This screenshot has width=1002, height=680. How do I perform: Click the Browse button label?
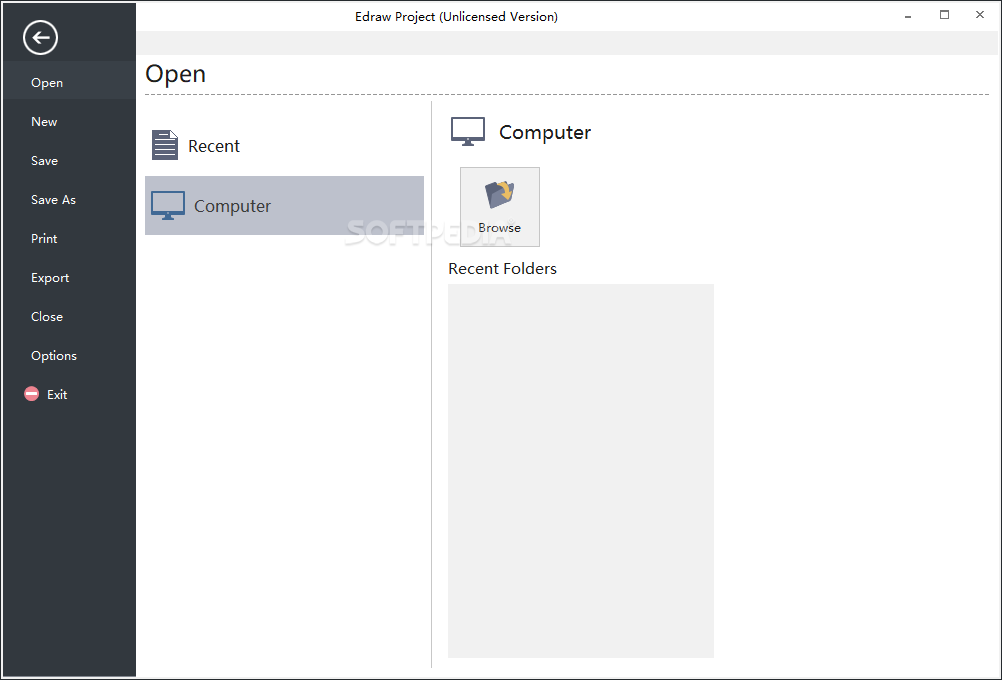point(500,228)
